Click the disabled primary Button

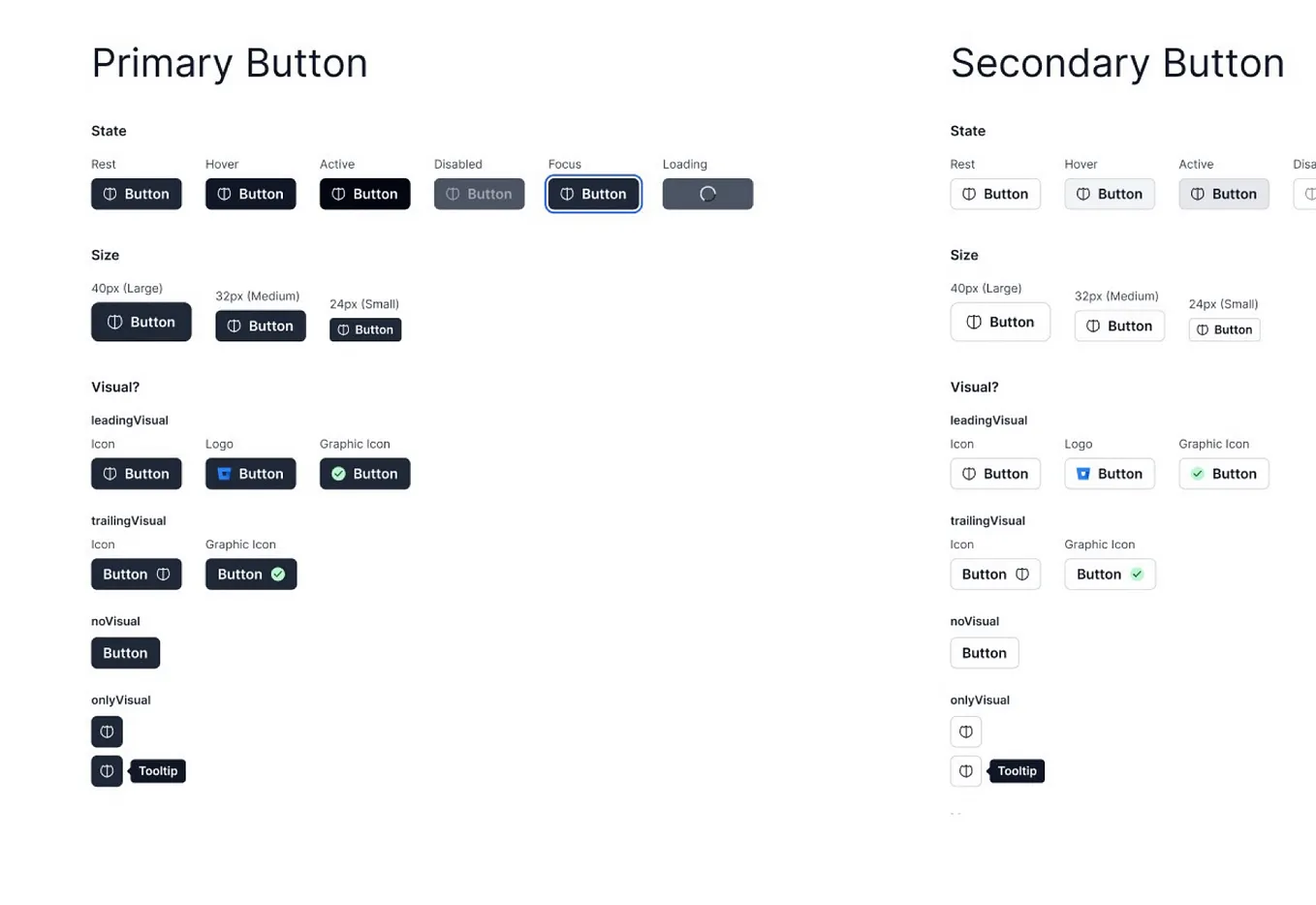[479, 194]
